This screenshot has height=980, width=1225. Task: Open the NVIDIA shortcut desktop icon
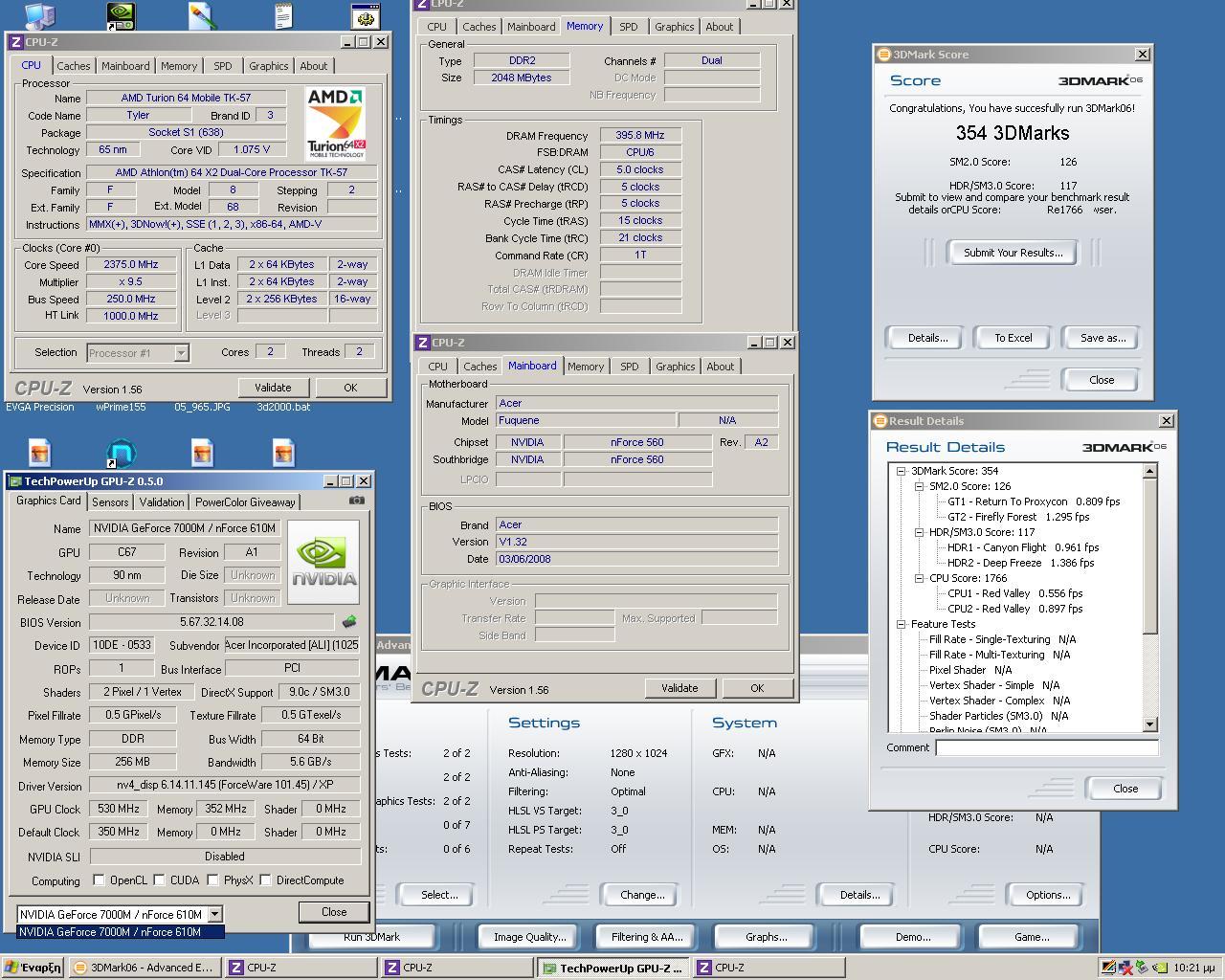(121, 15)
